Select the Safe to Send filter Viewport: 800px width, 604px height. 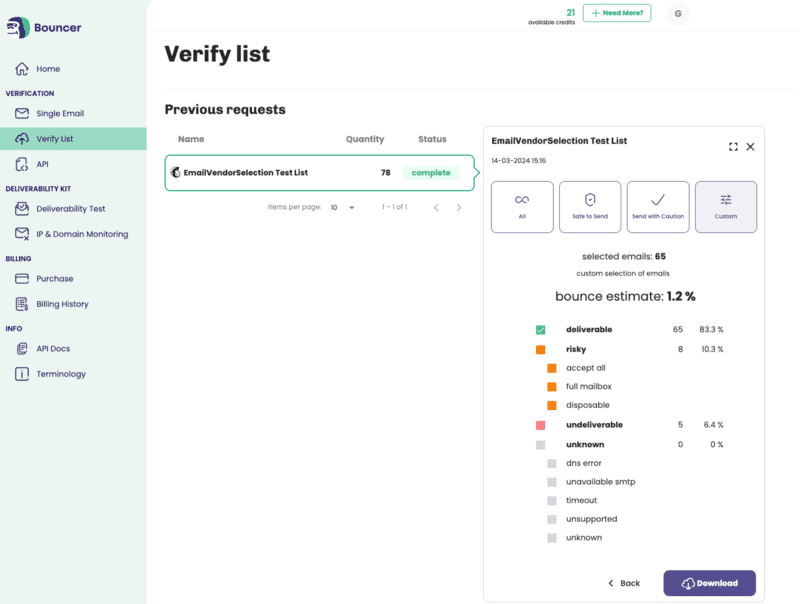click(x=590, y=207)
